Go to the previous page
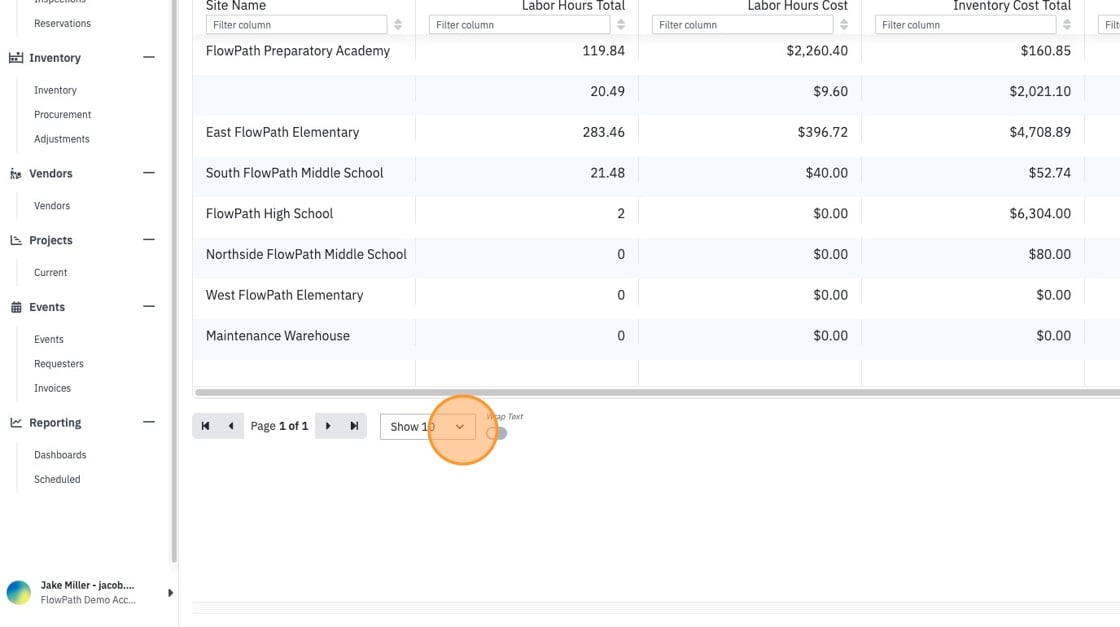The height and width of the screenshot is (627, 1120). click(x=231, y=426)
